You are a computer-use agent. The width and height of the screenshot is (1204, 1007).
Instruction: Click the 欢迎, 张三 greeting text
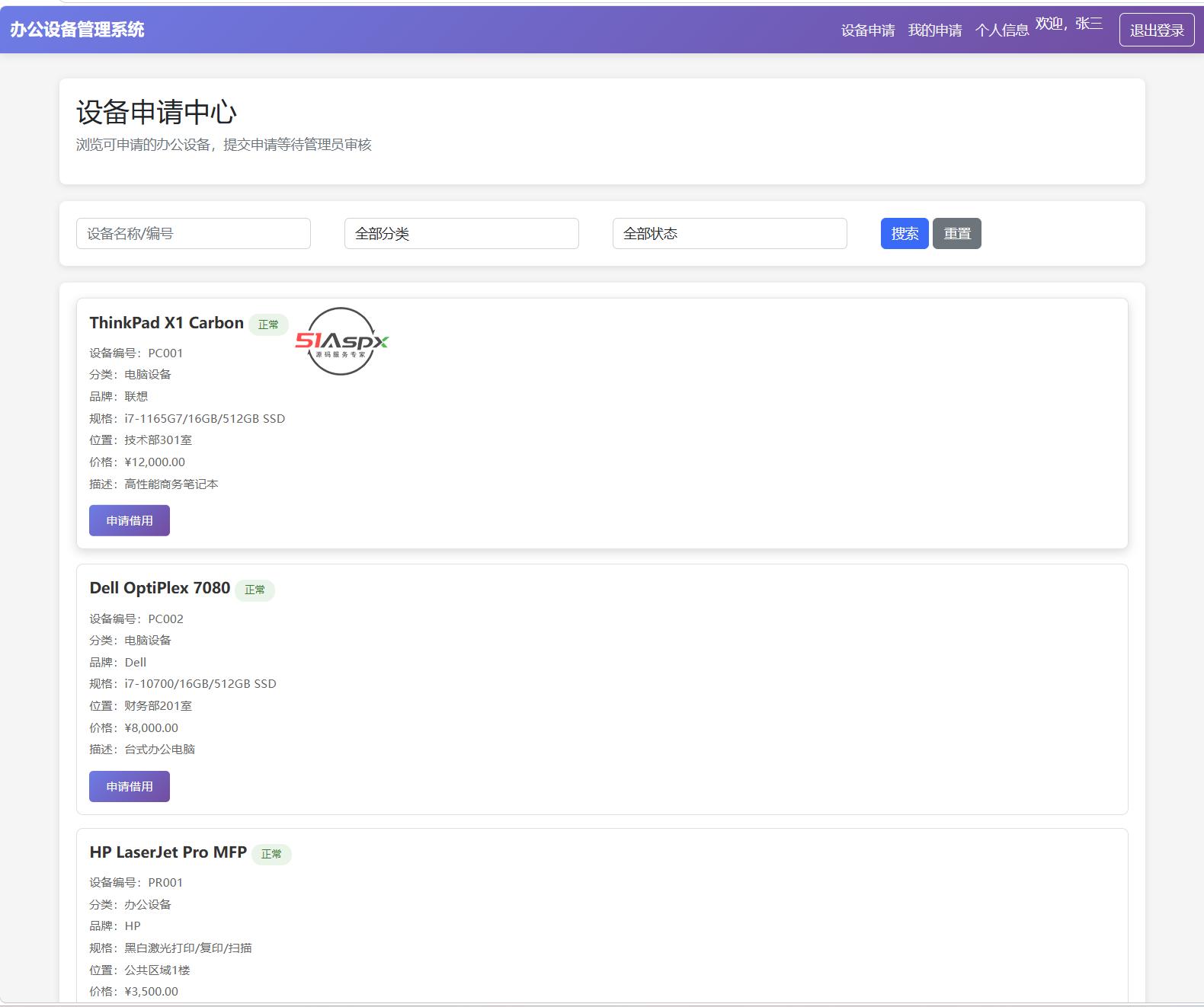point(1069,24)
